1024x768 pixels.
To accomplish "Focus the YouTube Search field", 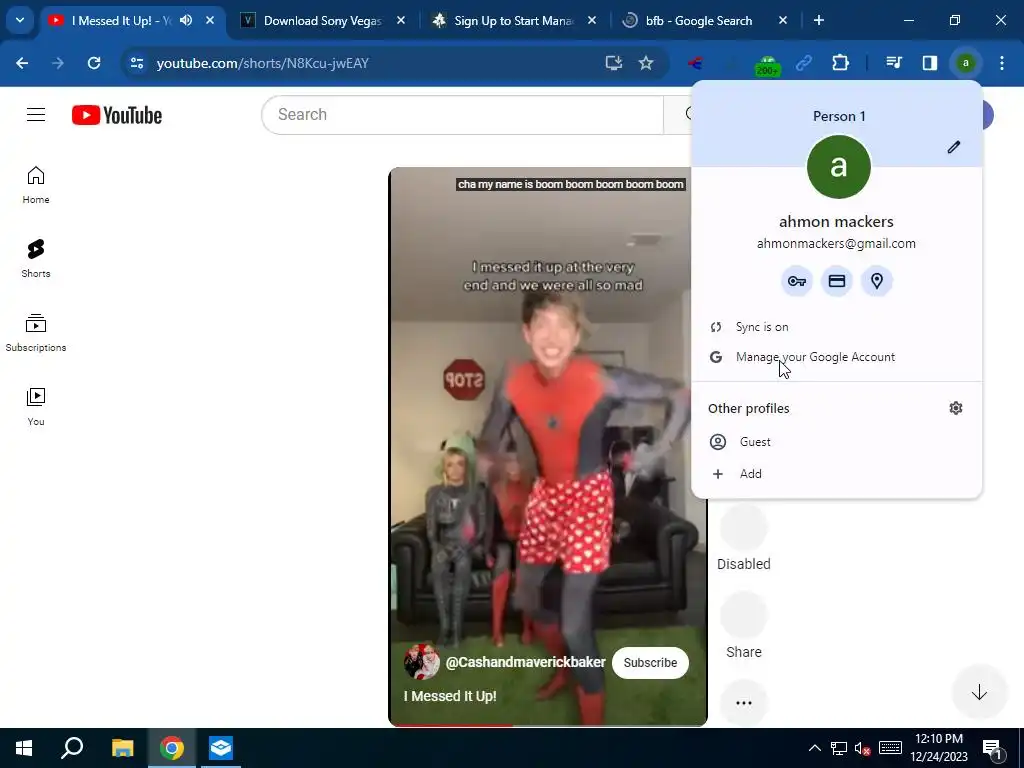I will (x=462, y=115).
